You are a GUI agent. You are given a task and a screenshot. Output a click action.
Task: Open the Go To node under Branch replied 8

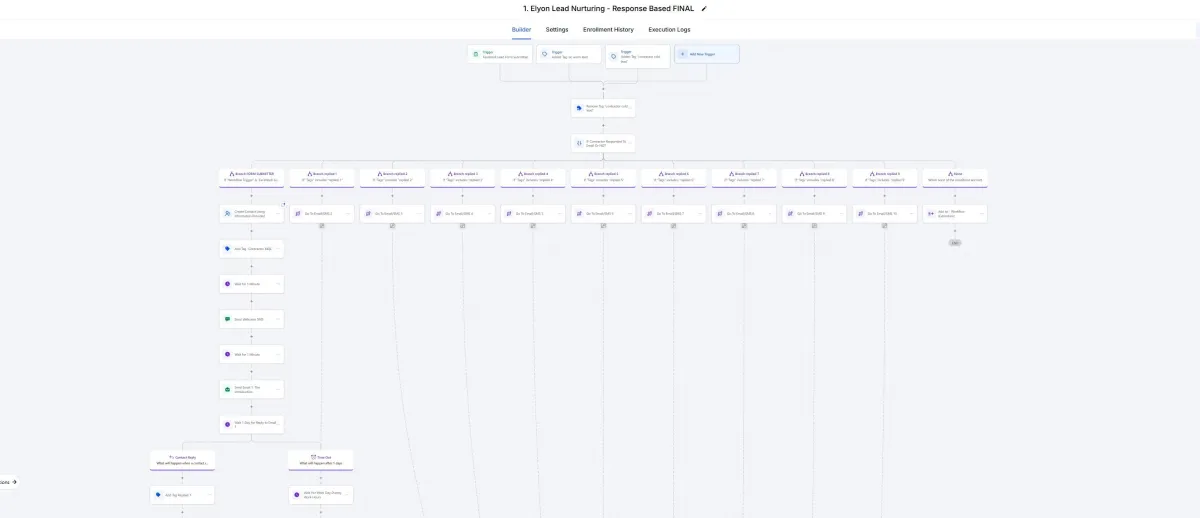click(814, 213)
